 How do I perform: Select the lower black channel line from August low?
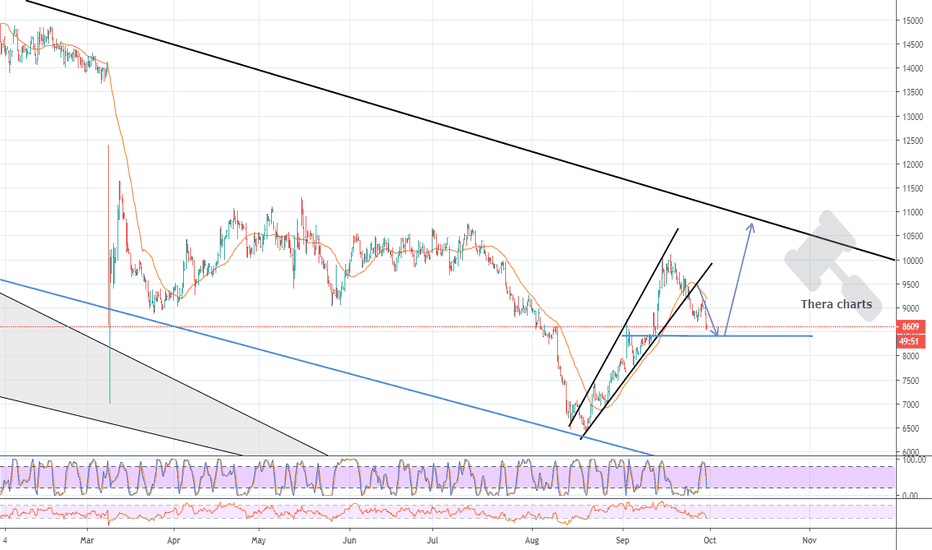[x=646, y=351]
